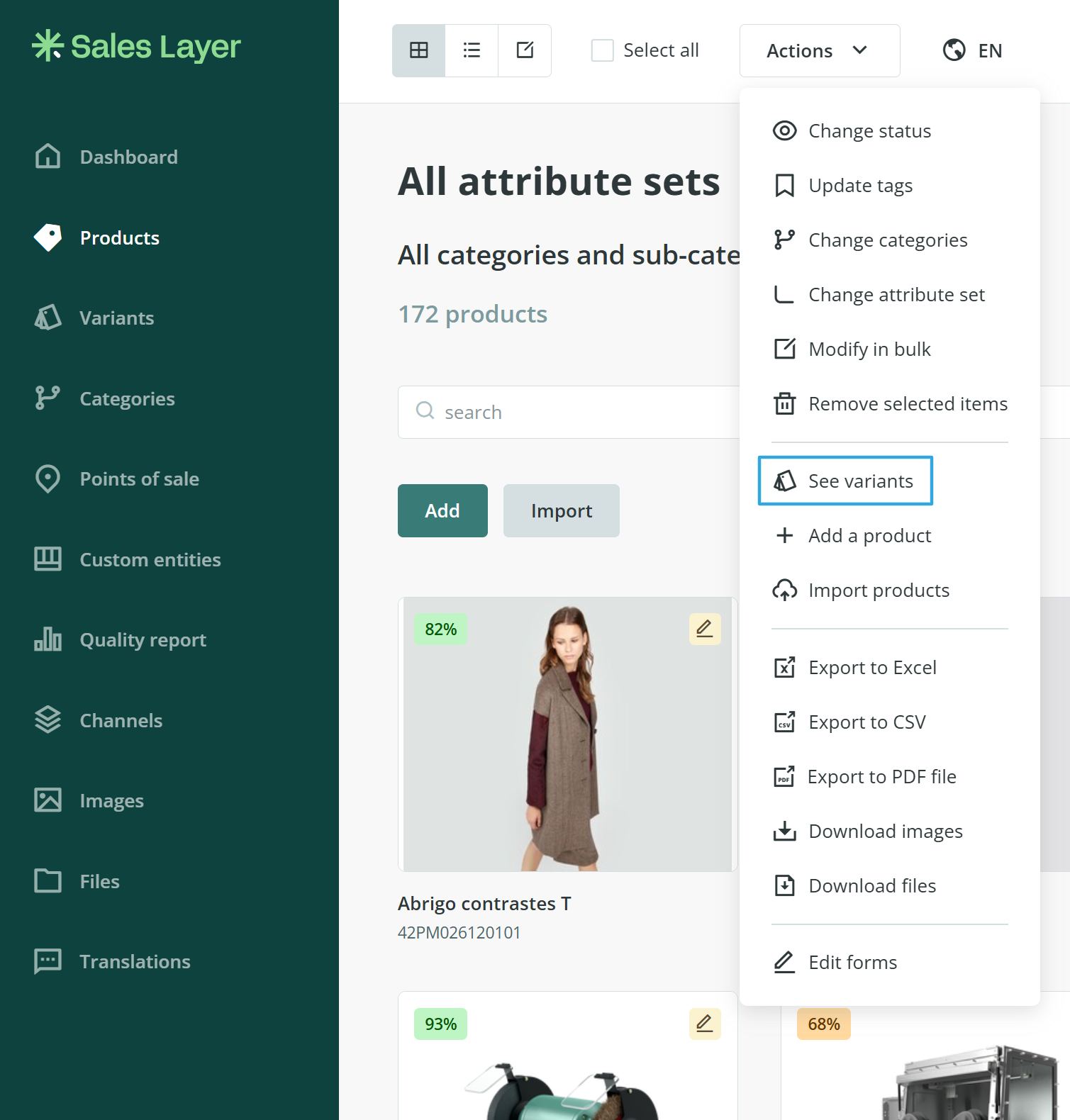The image size is (1070, 1120).
Task: Choose Modify in bulk
Action: [x=852, y=349]
